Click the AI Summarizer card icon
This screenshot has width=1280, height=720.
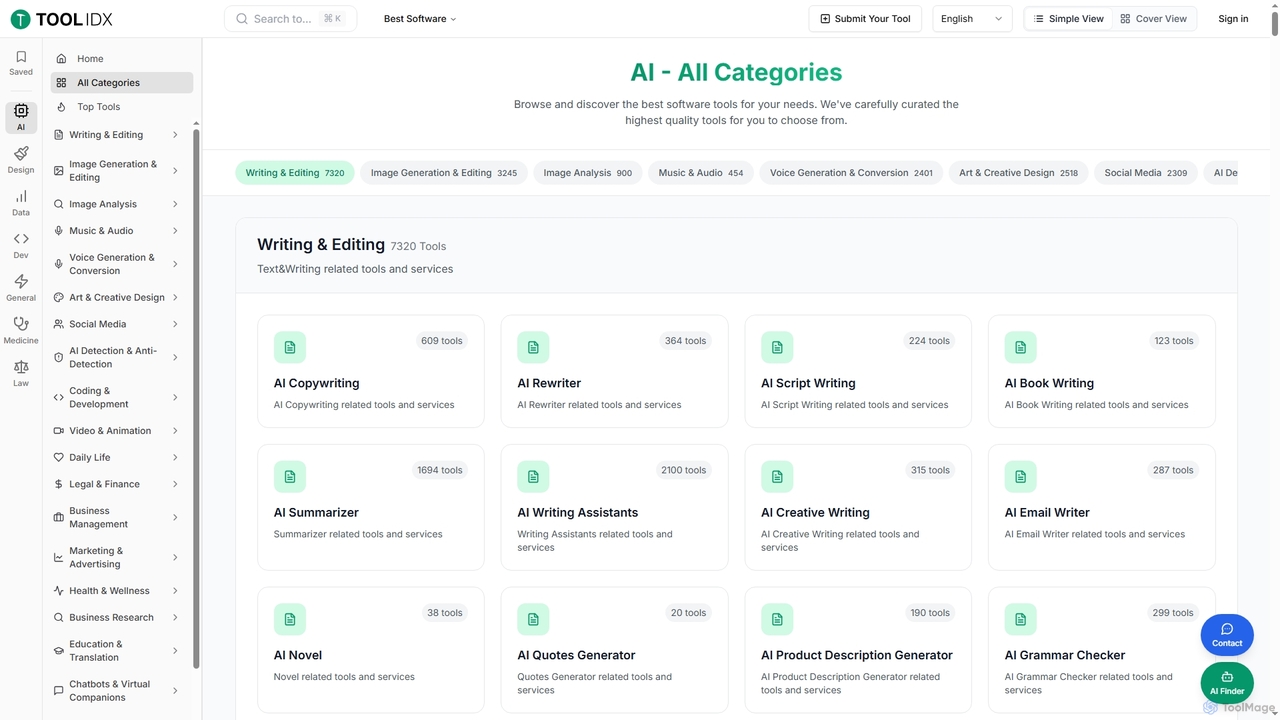290,476
